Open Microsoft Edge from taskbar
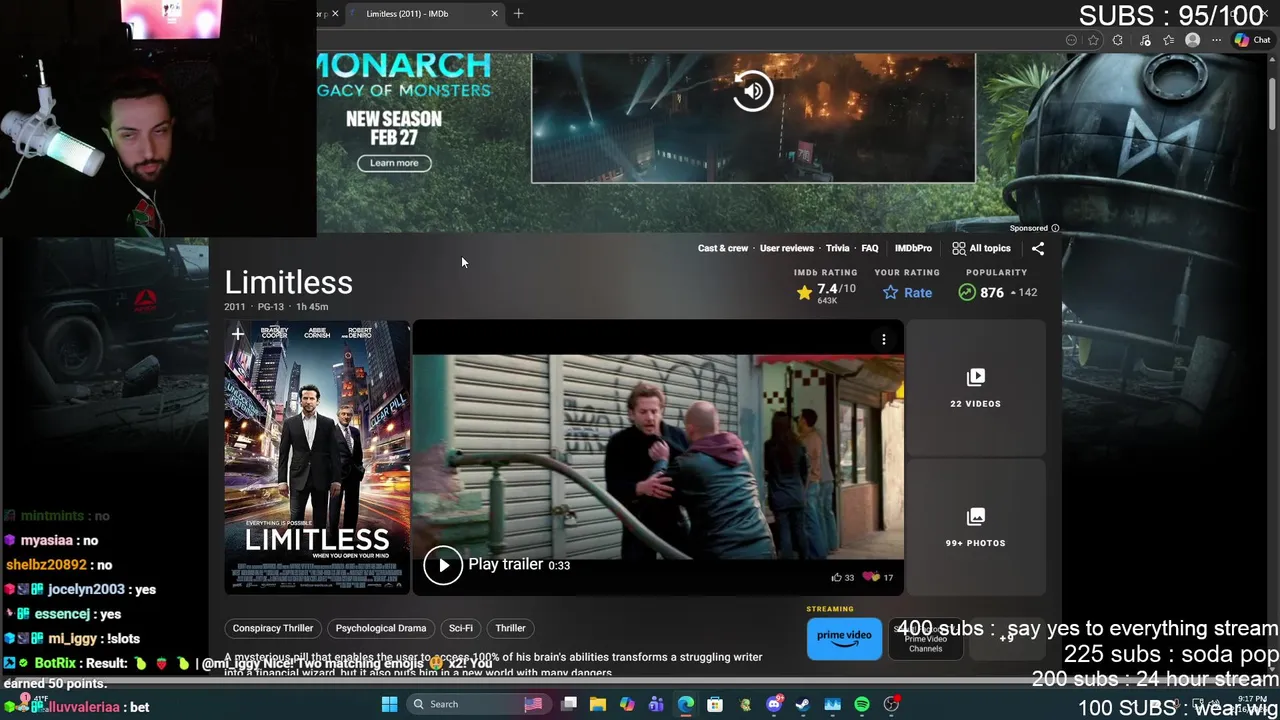Viewport: 1280px width, 720px height. (686, 704)
